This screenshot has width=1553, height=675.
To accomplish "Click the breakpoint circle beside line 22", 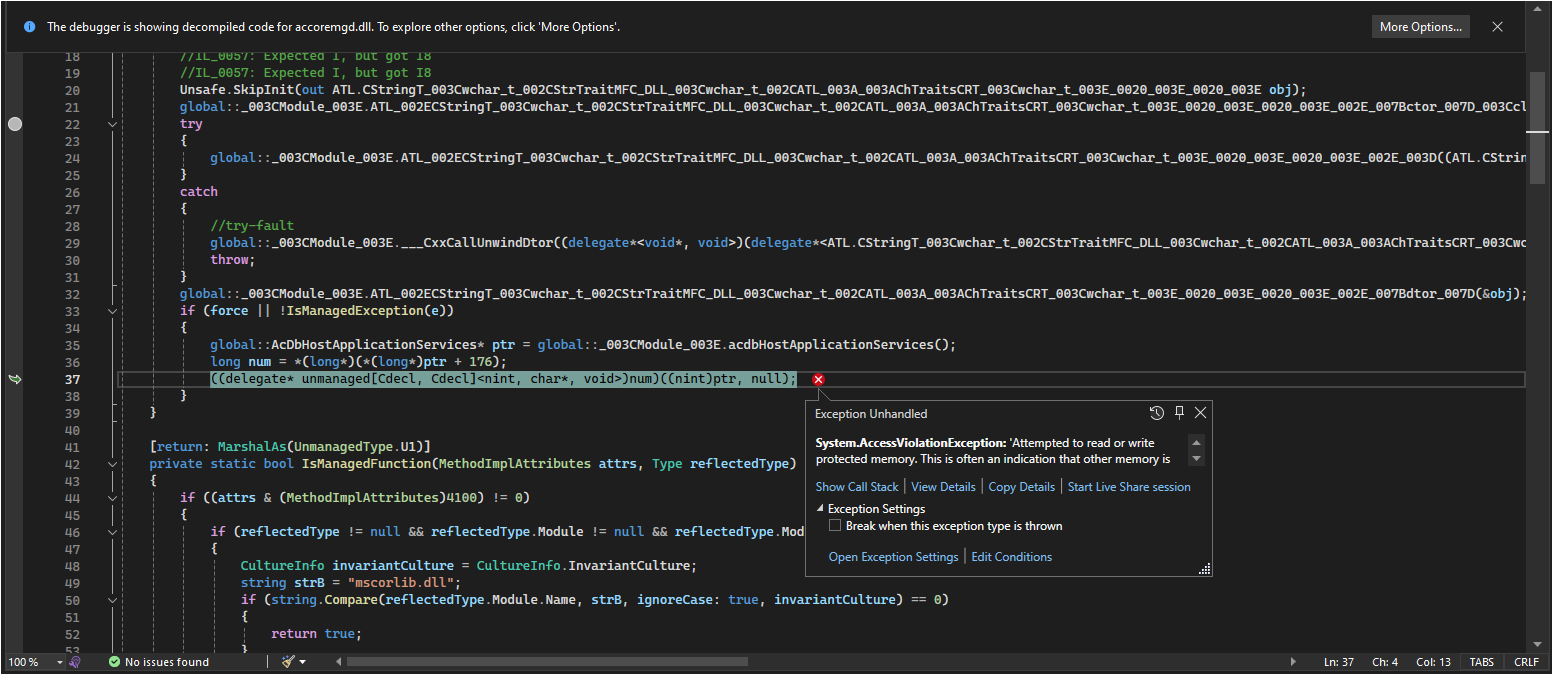I will click(15, 124).
